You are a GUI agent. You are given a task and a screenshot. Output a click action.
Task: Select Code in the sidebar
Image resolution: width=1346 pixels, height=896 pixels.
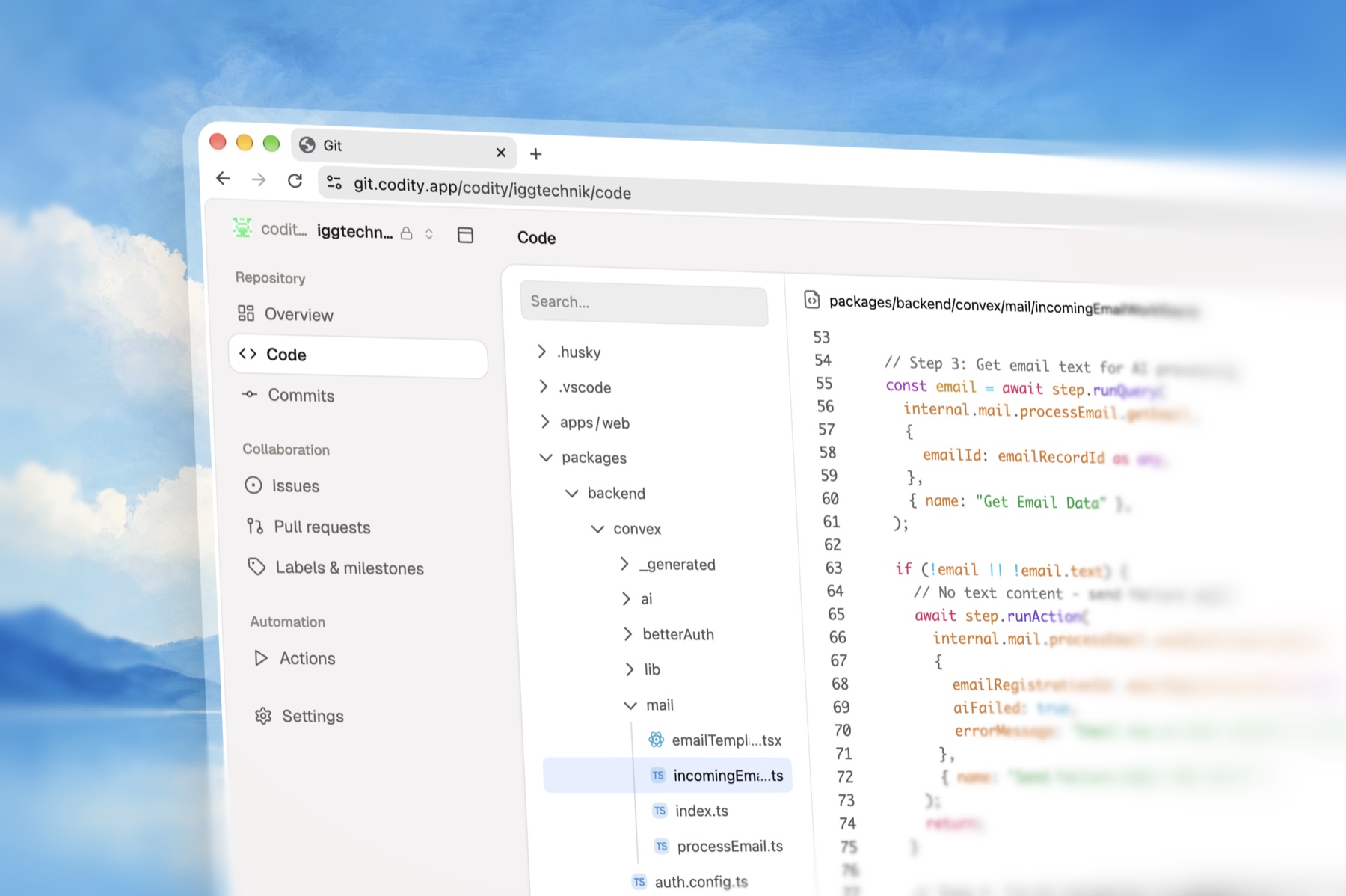tap(358, 355)
